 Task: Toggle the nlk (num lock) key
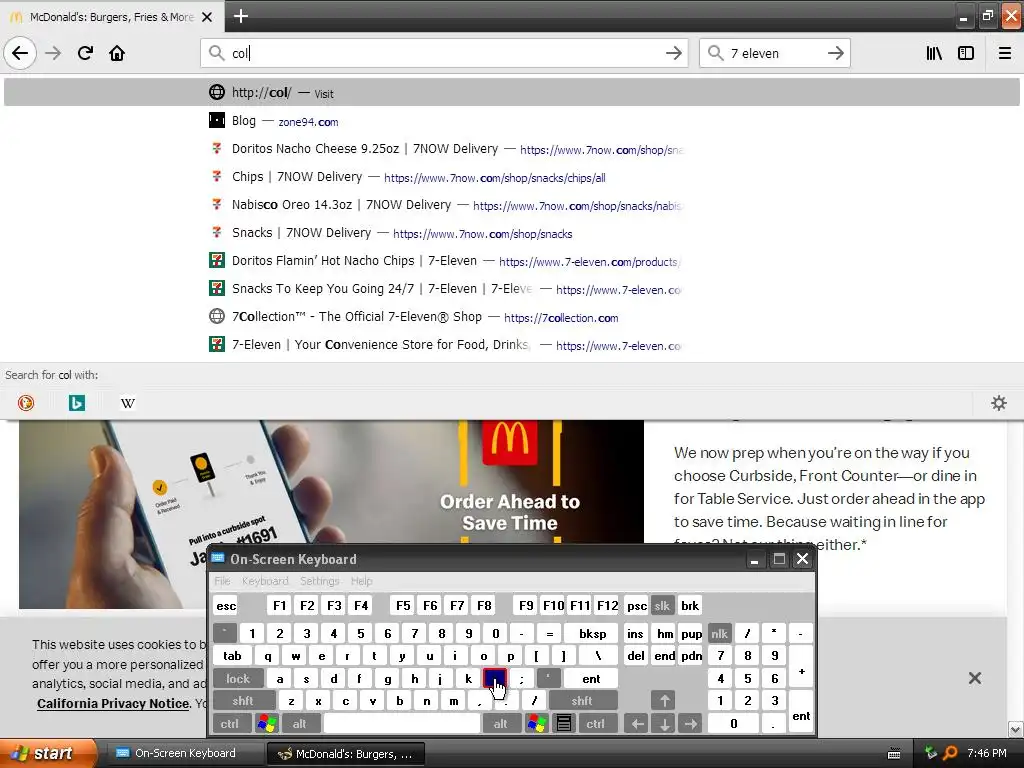(x=719, y=633)
